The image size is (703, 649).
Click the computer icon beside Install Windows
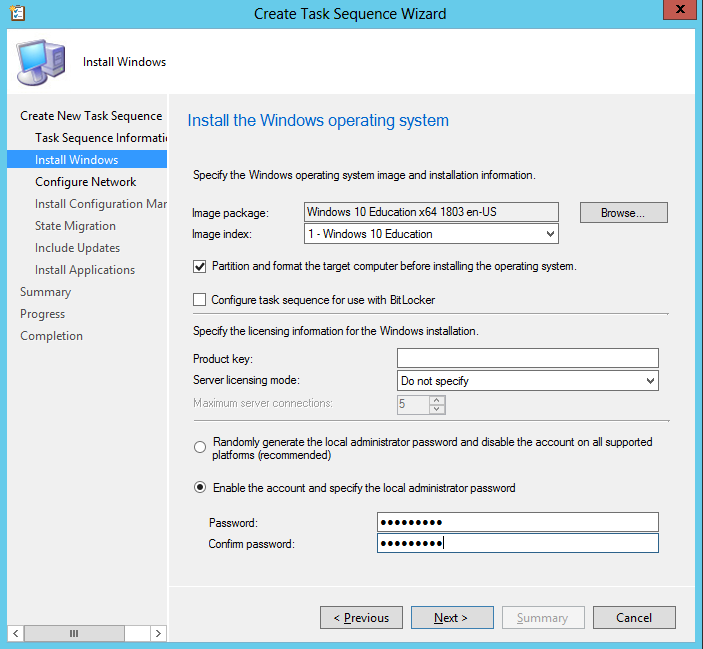pyautogui.click(x=41, y=62)
